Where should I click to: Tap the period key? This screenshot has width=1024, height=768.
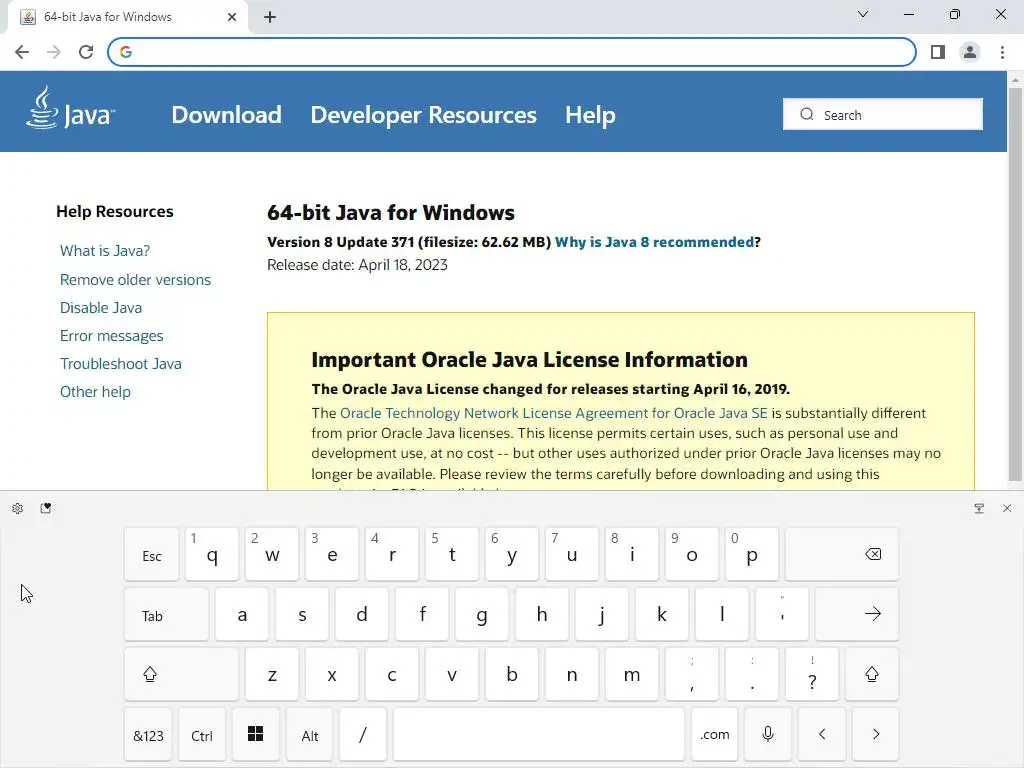(752, 675)
